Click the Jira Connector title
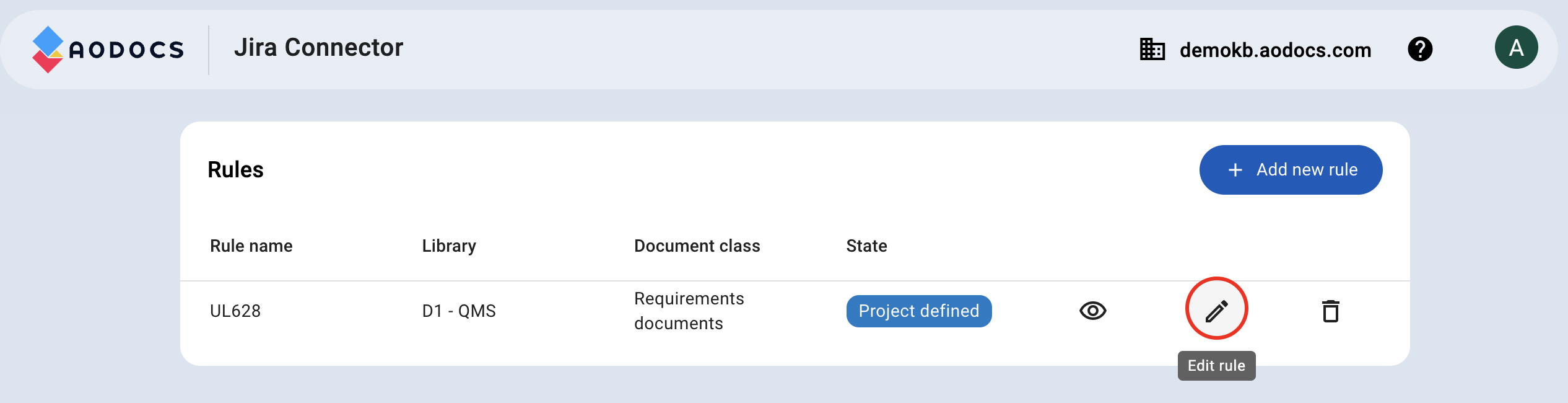The image size is (1568, 403). tap(318, 48)
